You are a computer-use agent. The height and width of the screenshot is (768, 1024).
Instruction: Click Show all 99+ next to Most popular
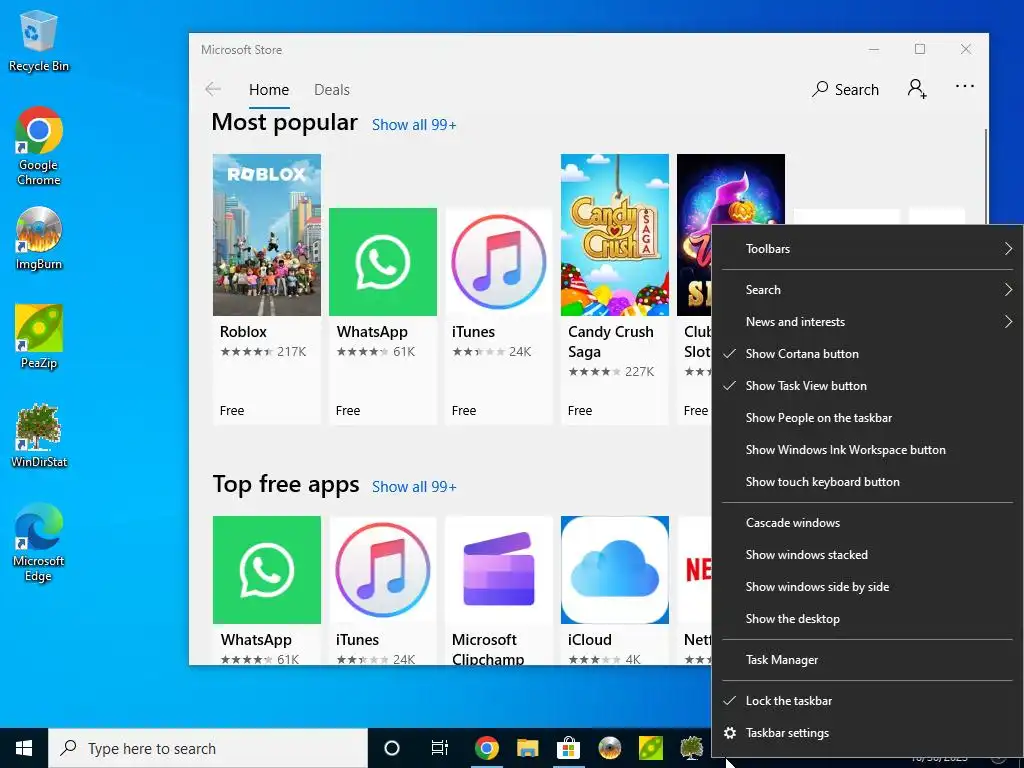coord(414,125)
